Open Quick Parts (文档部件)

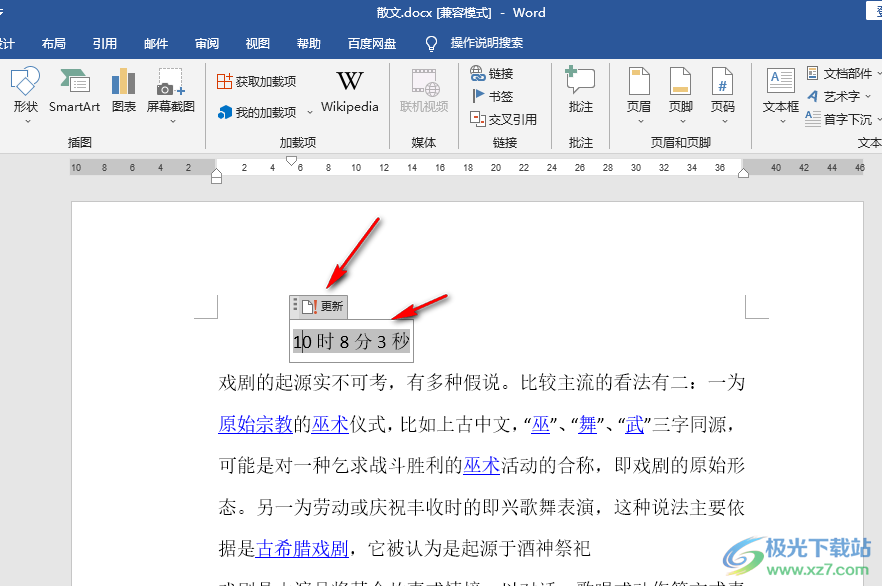click(839, 73)
